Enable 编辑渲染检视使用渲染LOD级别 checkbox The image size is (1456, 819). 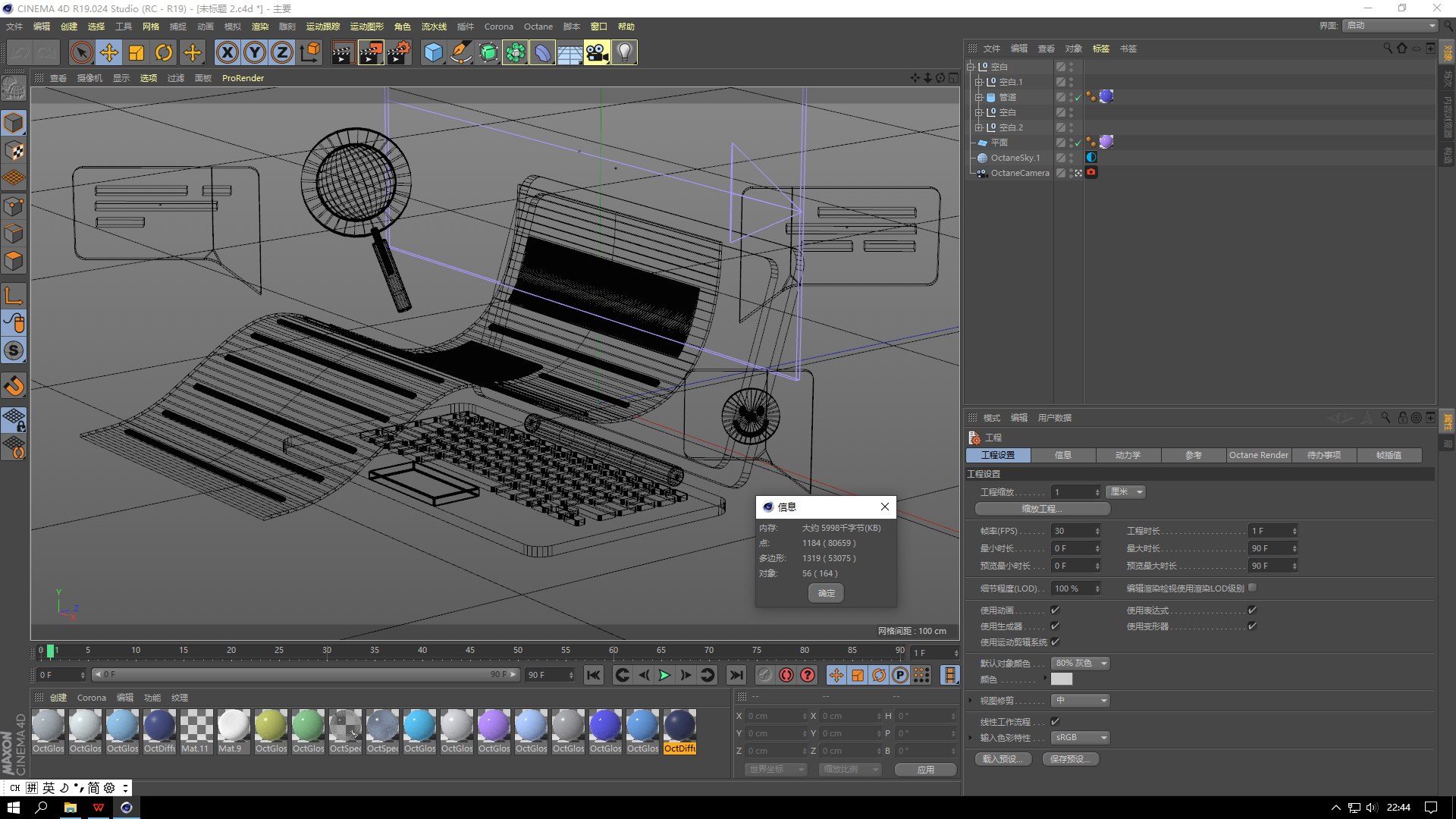[x=1252, y=588]
